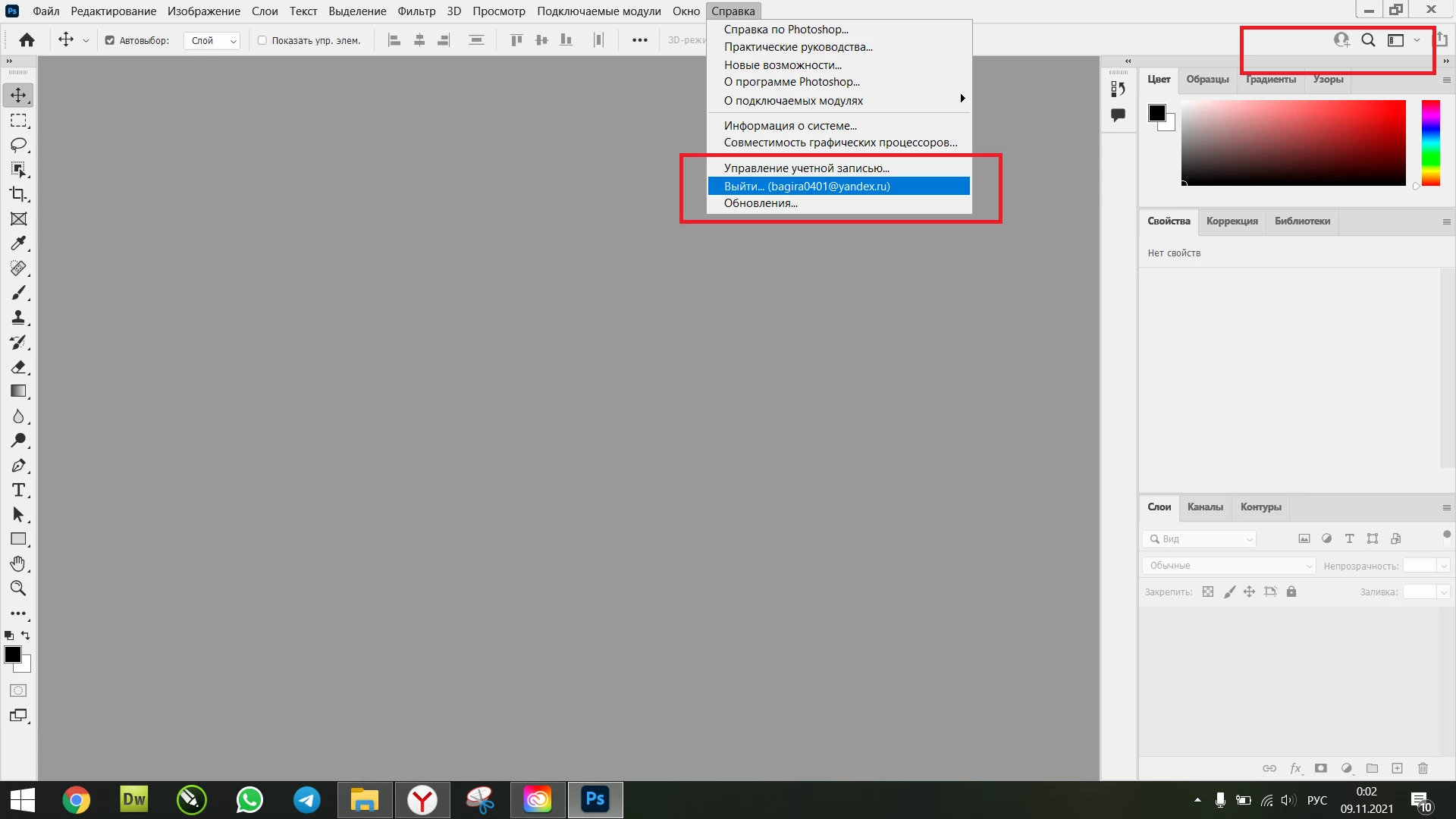Enable Показать упр. элем. checkbox
The width and height of the screenshot is (1456, 819).
pyautogui.click(x=262, y=41)
